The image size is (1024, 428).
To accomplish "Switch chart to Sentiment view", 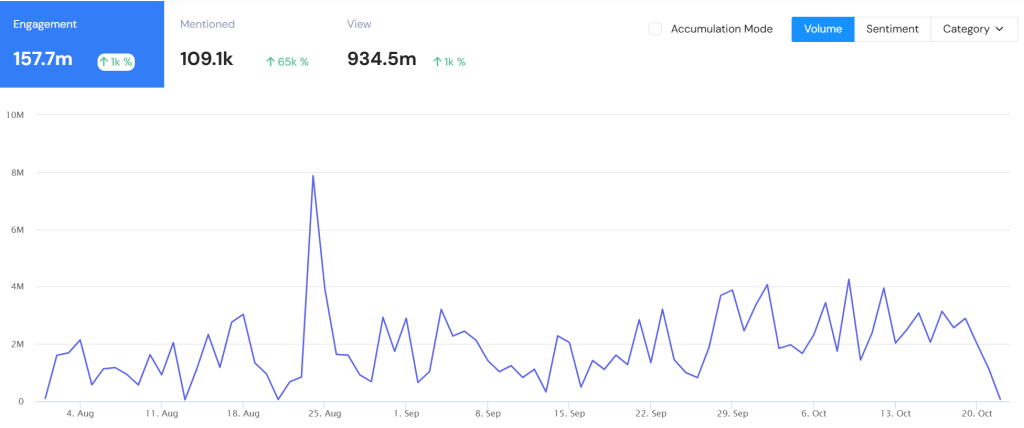I will coord(892,29).
